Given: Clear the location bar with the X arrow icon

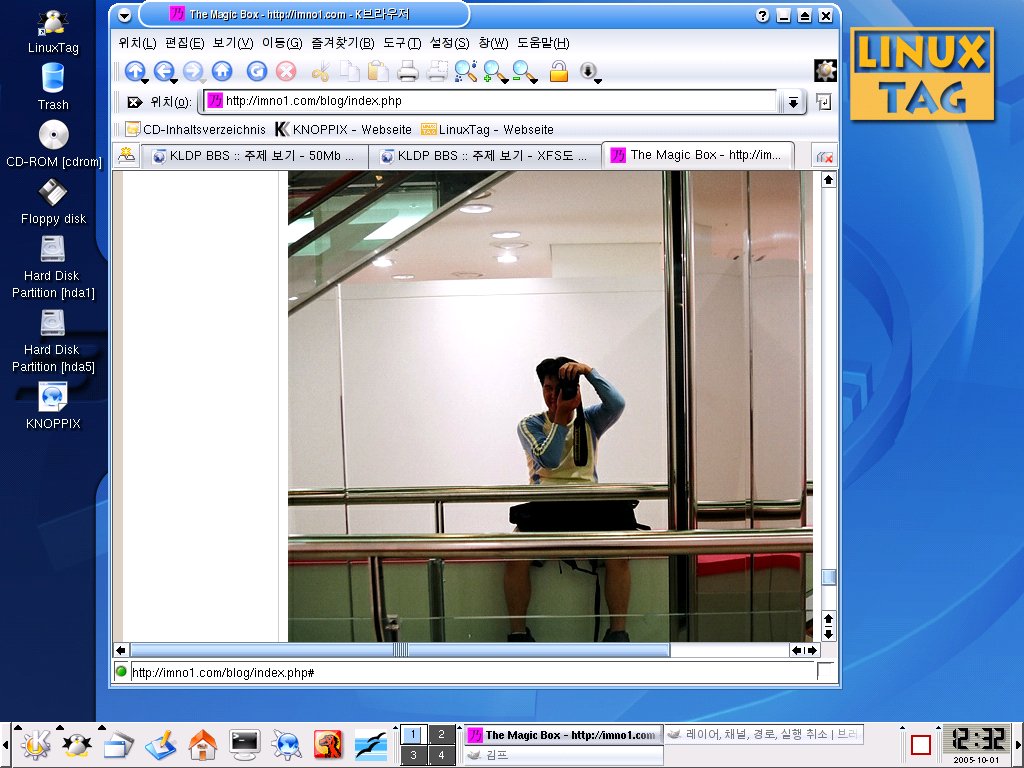Looking at the screenshot, I should tap(134, 102).
